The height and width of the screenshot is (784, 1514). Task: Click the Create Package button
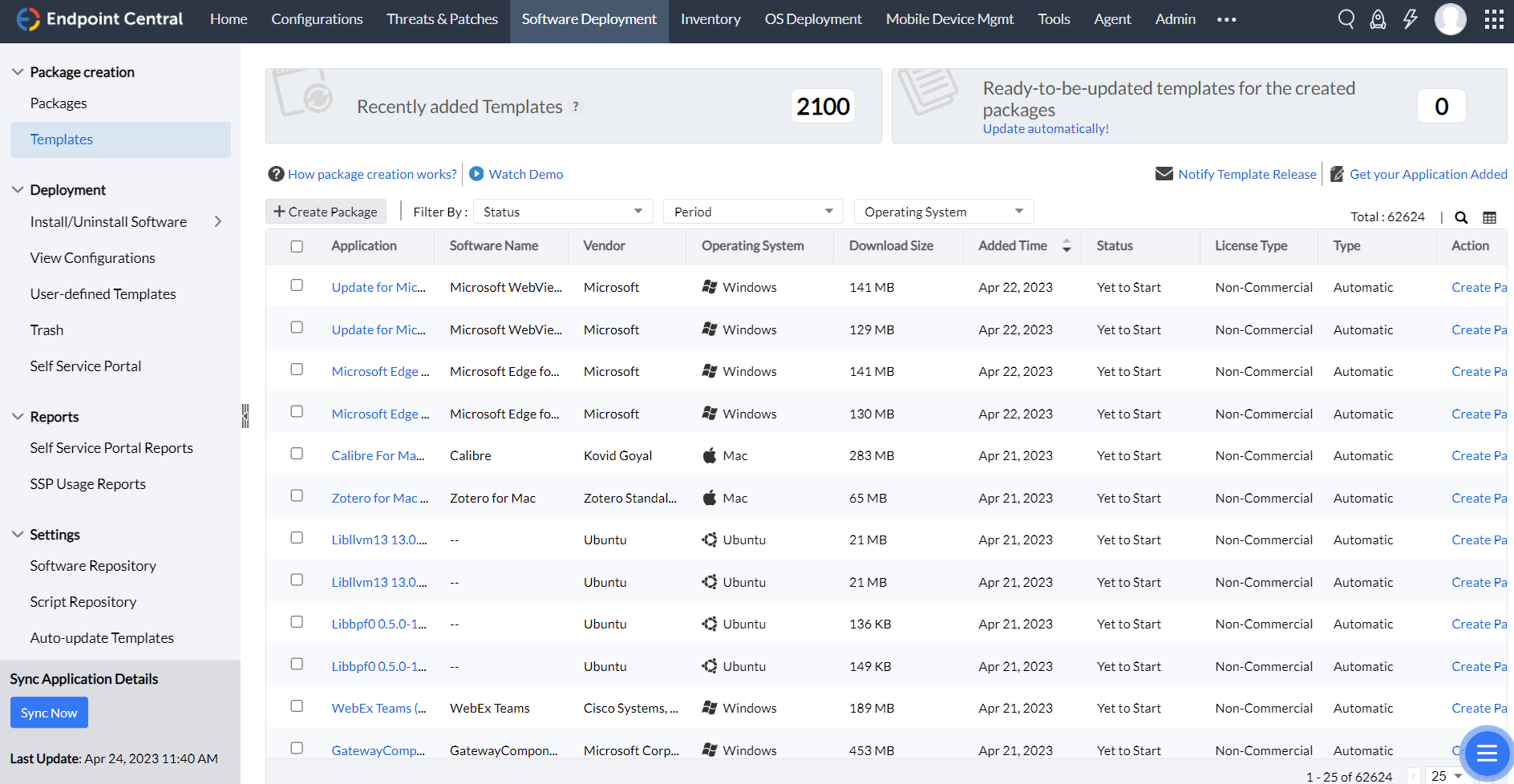326,212
